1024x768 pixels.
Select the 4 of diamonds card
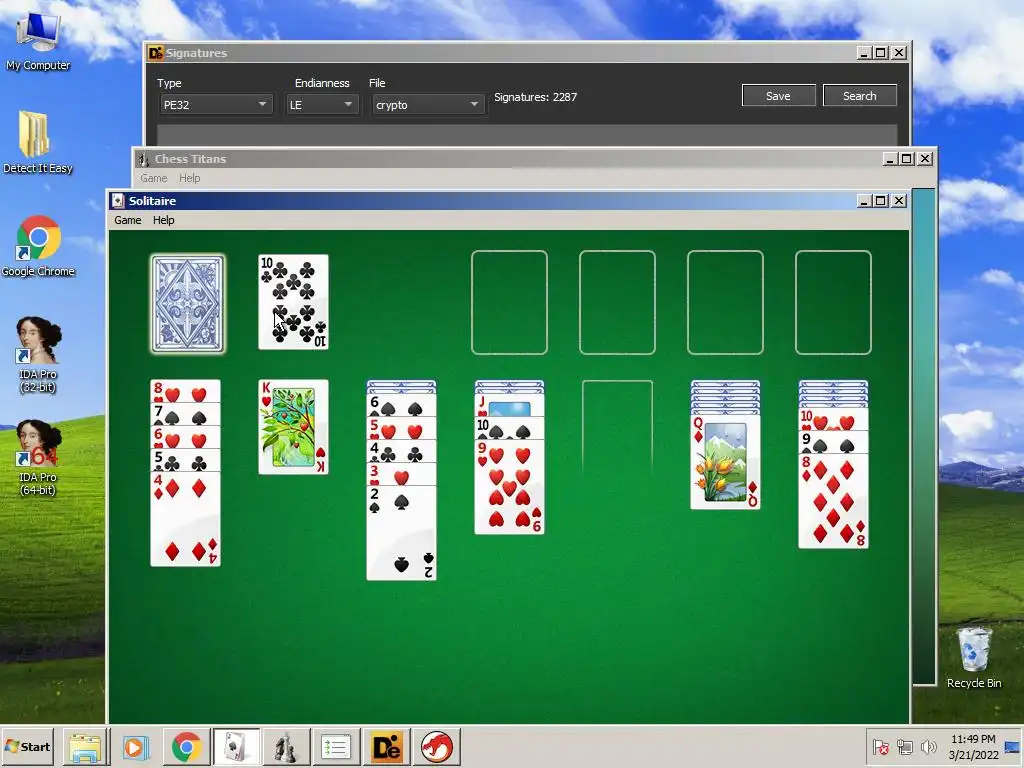point(185,519)
